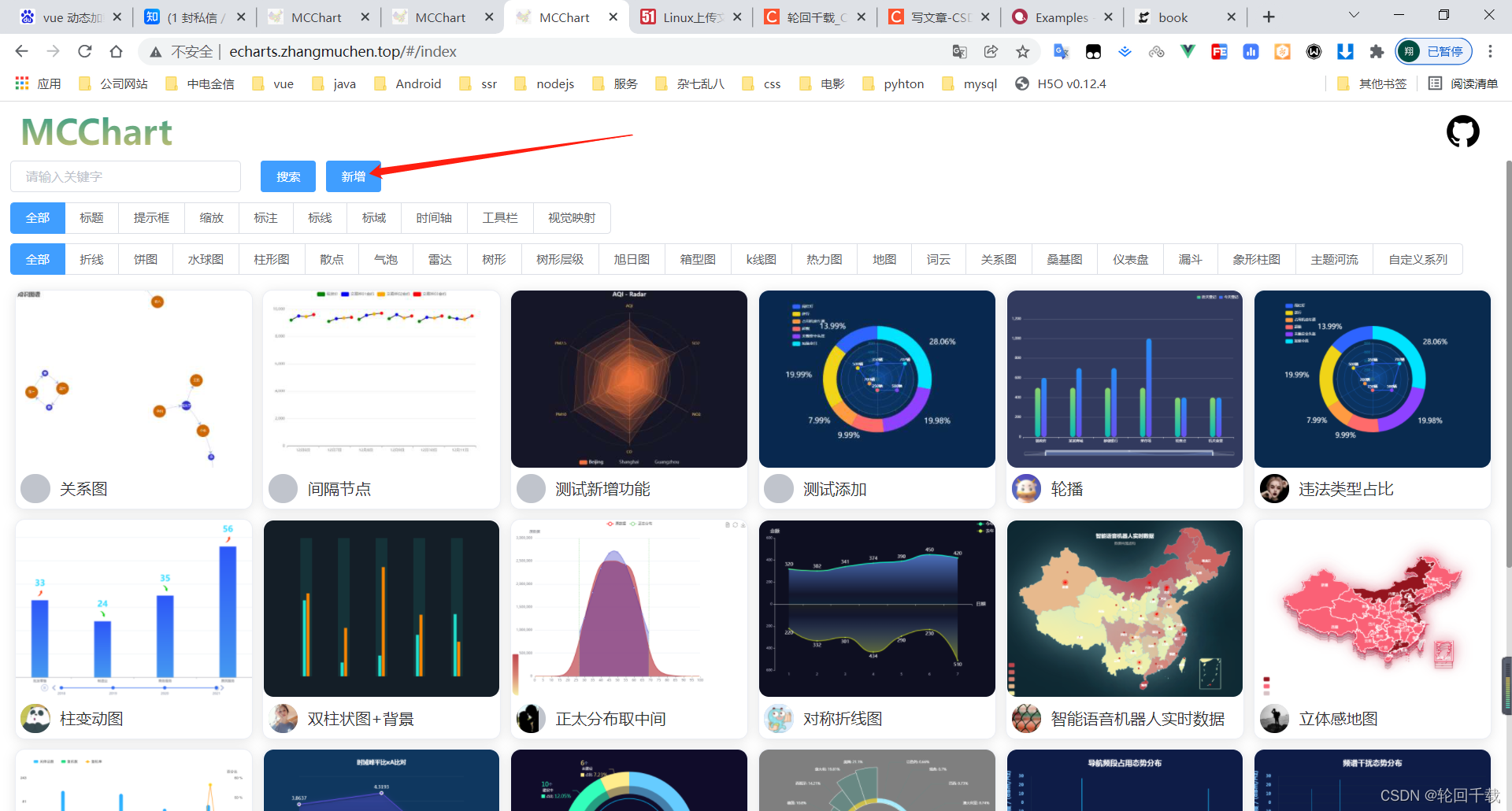
Task: Open the 测试添加 donut chart thumbnail
Action: click(876, 379)
